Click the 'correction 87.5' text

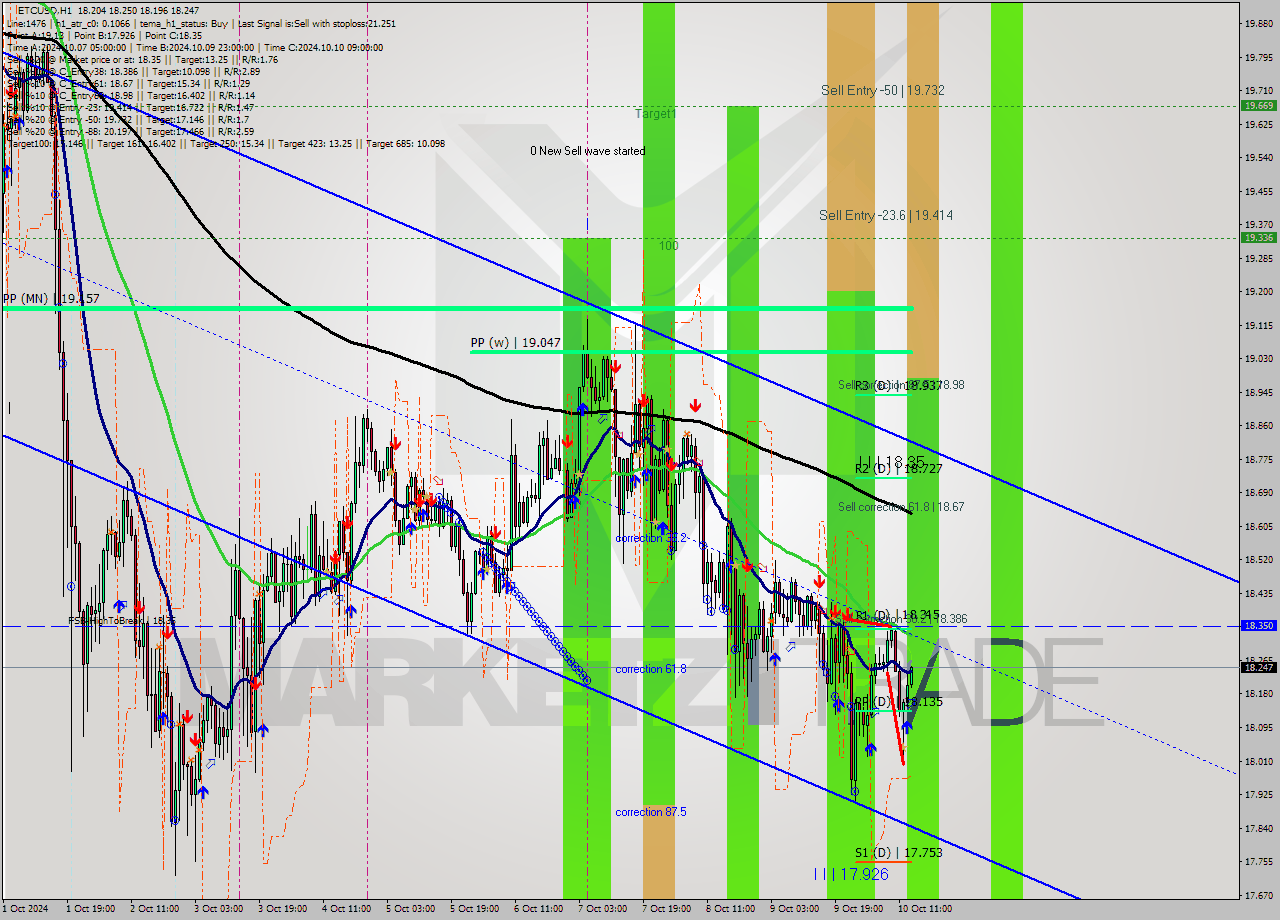(x=651, y=812)
